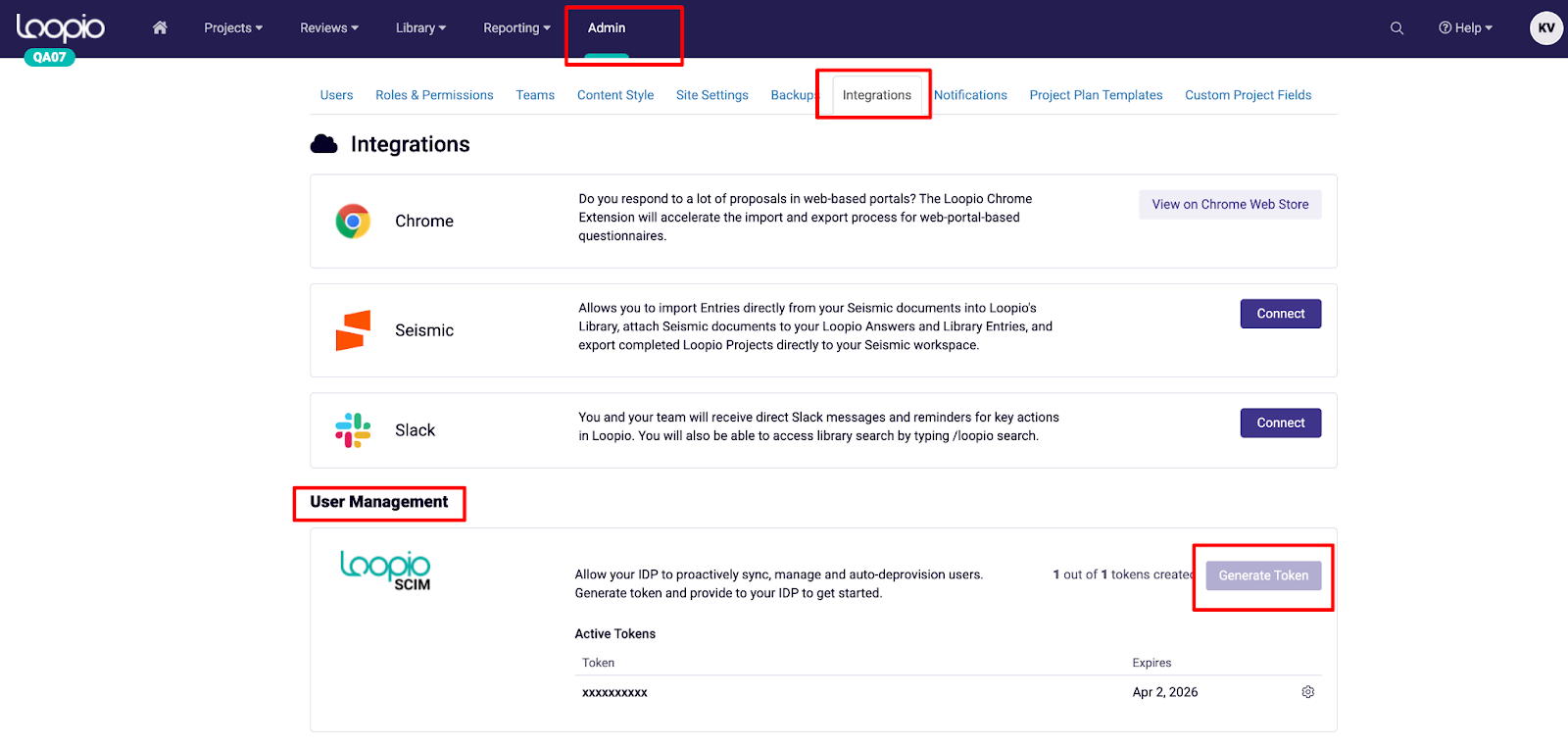Click the Apr 2, 2026 expiry date
1568x748 pixels.
point(1165,692)
